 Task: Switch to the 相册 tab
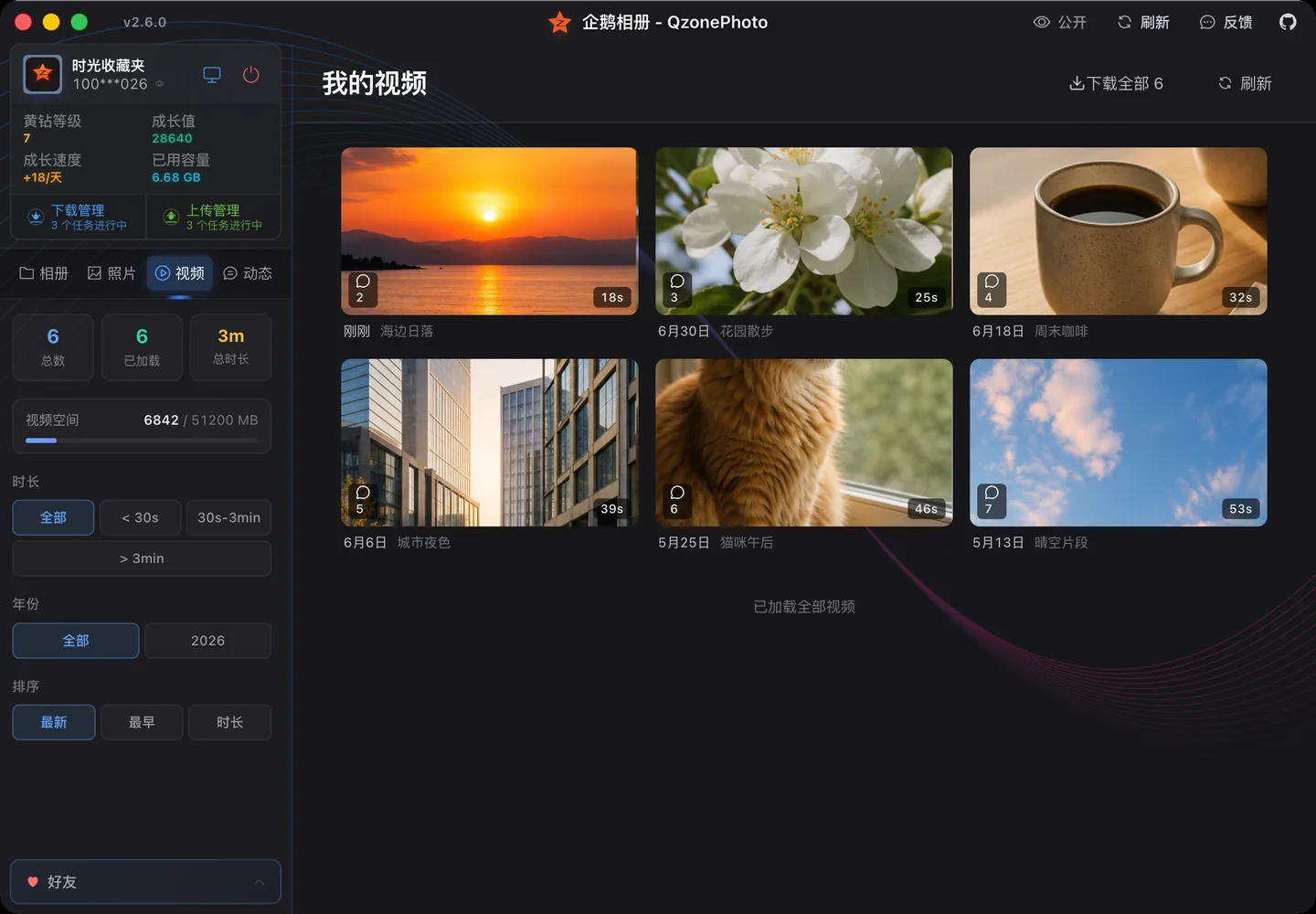(44, 273)
